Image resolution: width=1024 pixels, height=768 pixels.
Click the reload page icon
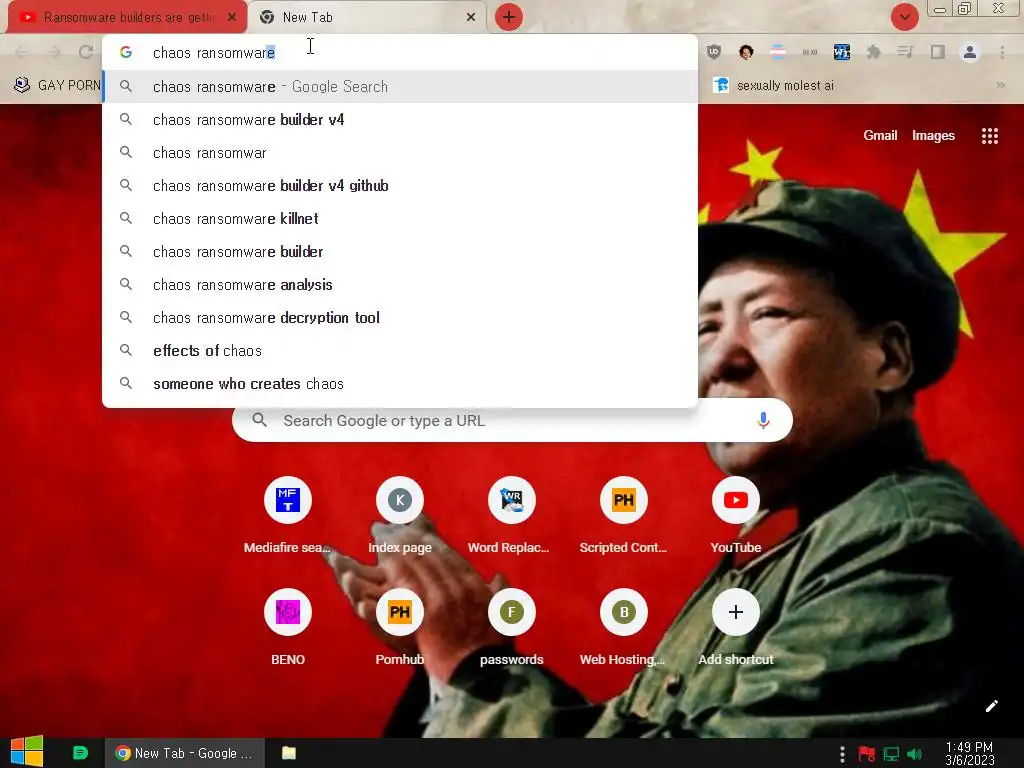point(86,52)
